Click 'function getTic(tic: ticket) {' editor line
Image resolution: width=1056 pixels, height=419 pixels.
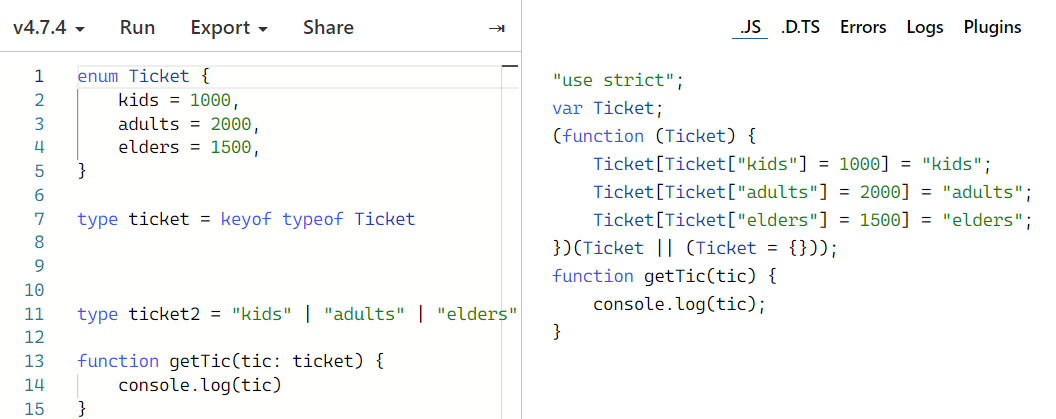click(230, 361)
